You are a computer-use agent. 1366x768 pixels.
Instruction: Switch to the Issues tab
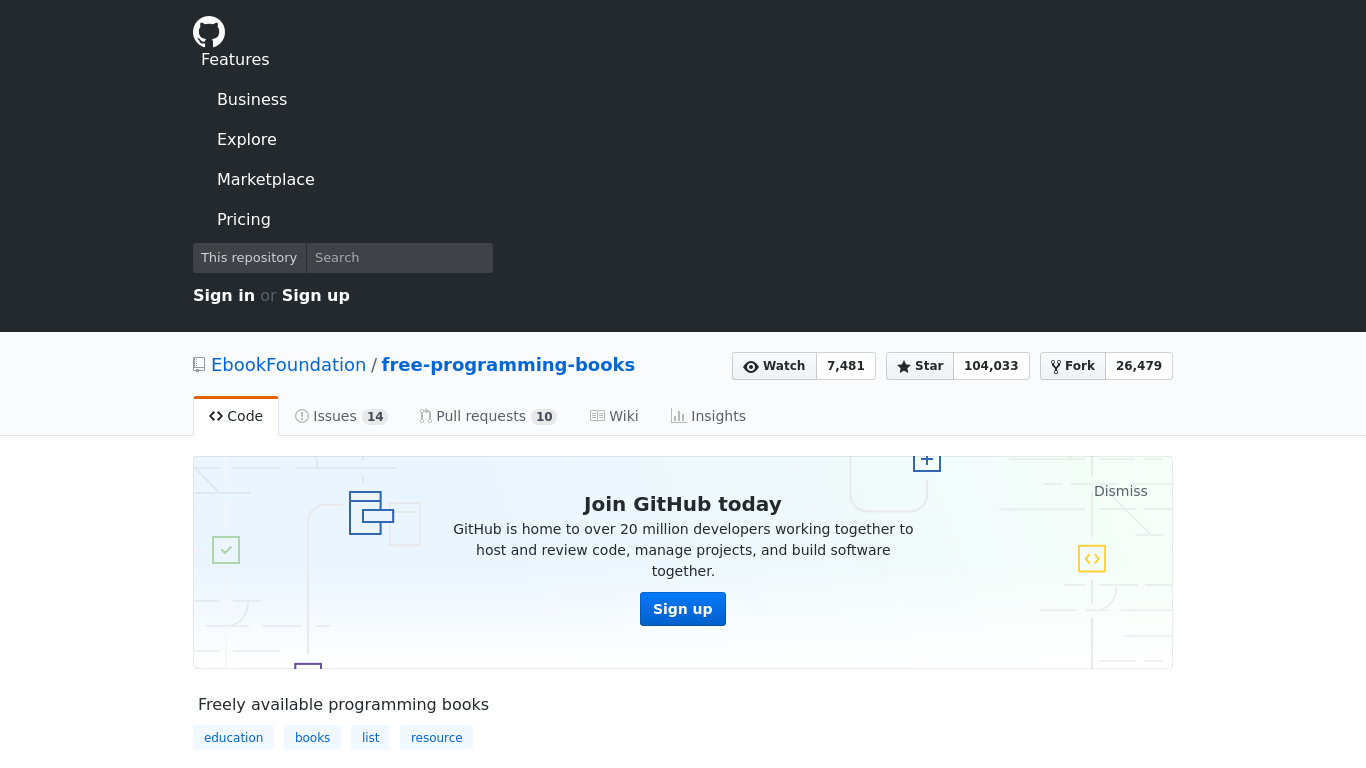coord(341,416)
